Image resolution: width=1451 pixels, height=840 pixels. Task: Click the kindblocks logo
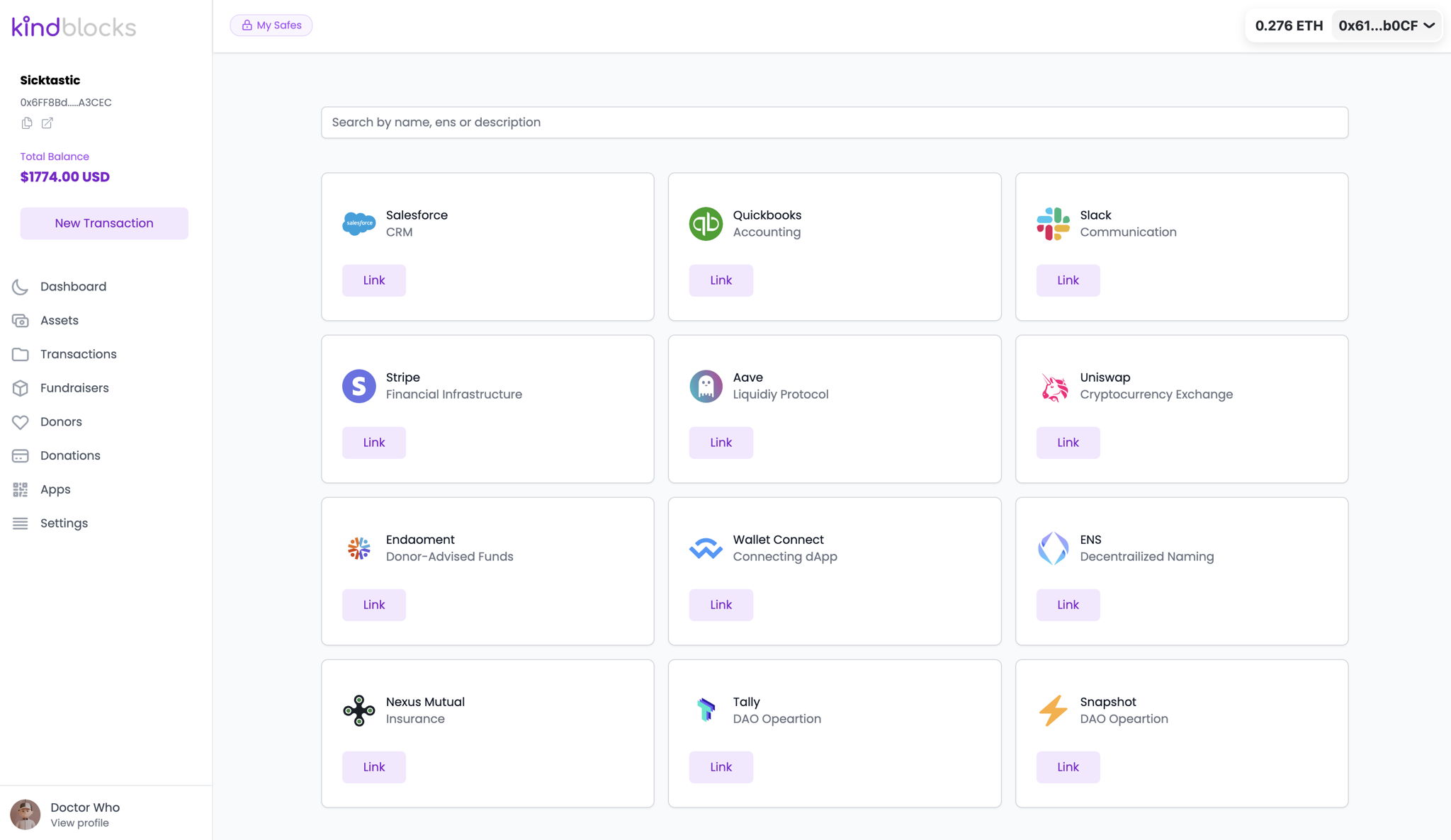click(74, 27)
